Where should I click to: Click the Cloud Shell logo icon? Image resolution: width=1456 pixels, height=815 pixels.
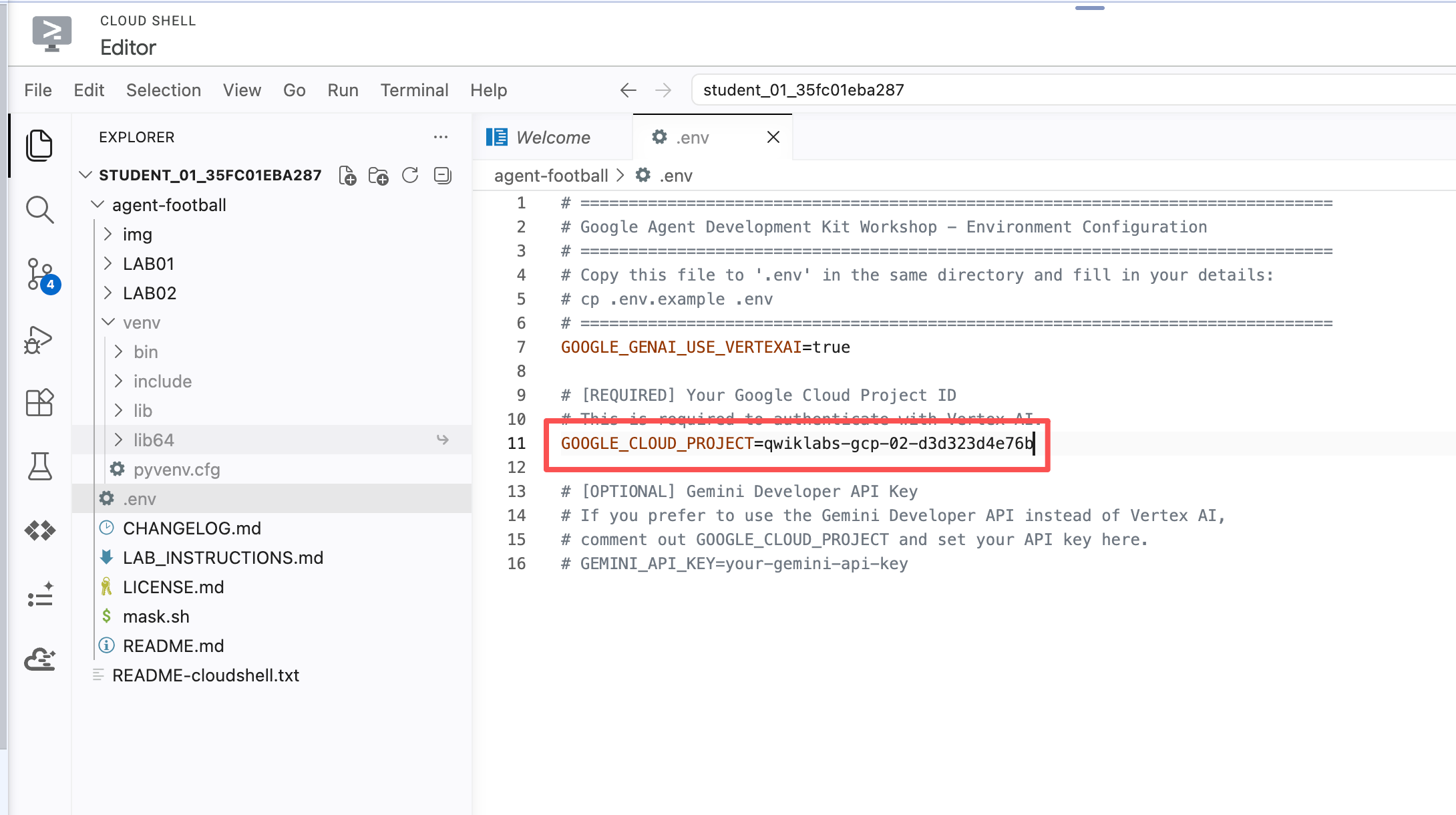coord(52,33)
